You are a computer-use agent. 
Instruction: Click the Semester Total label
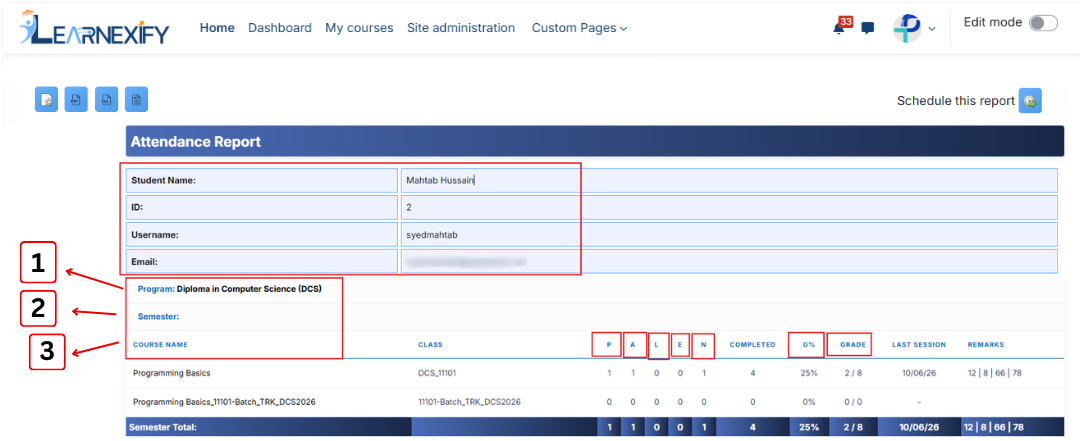pos(163,428)
